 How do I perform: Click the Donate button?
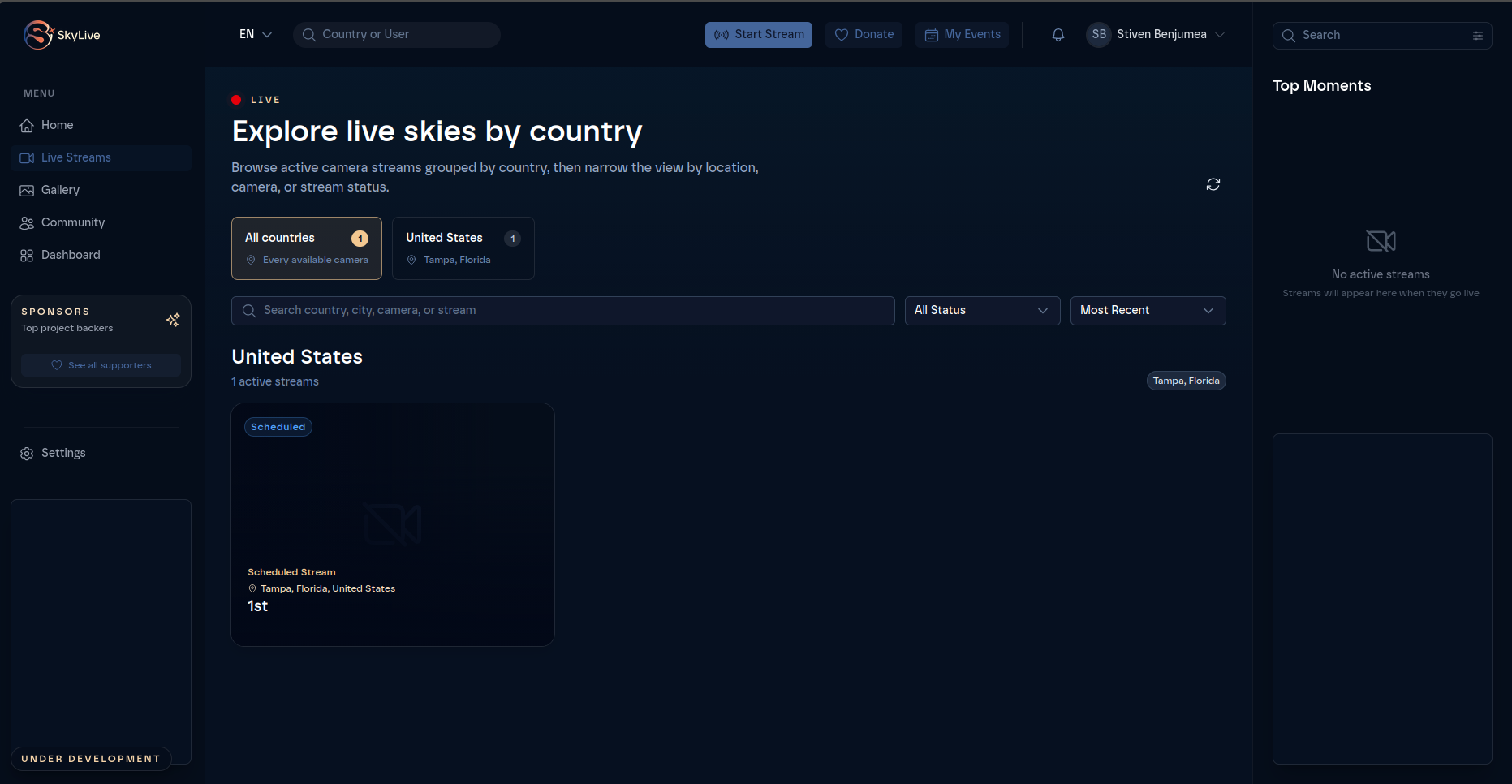pyautogui.click(x=864, y=35)
